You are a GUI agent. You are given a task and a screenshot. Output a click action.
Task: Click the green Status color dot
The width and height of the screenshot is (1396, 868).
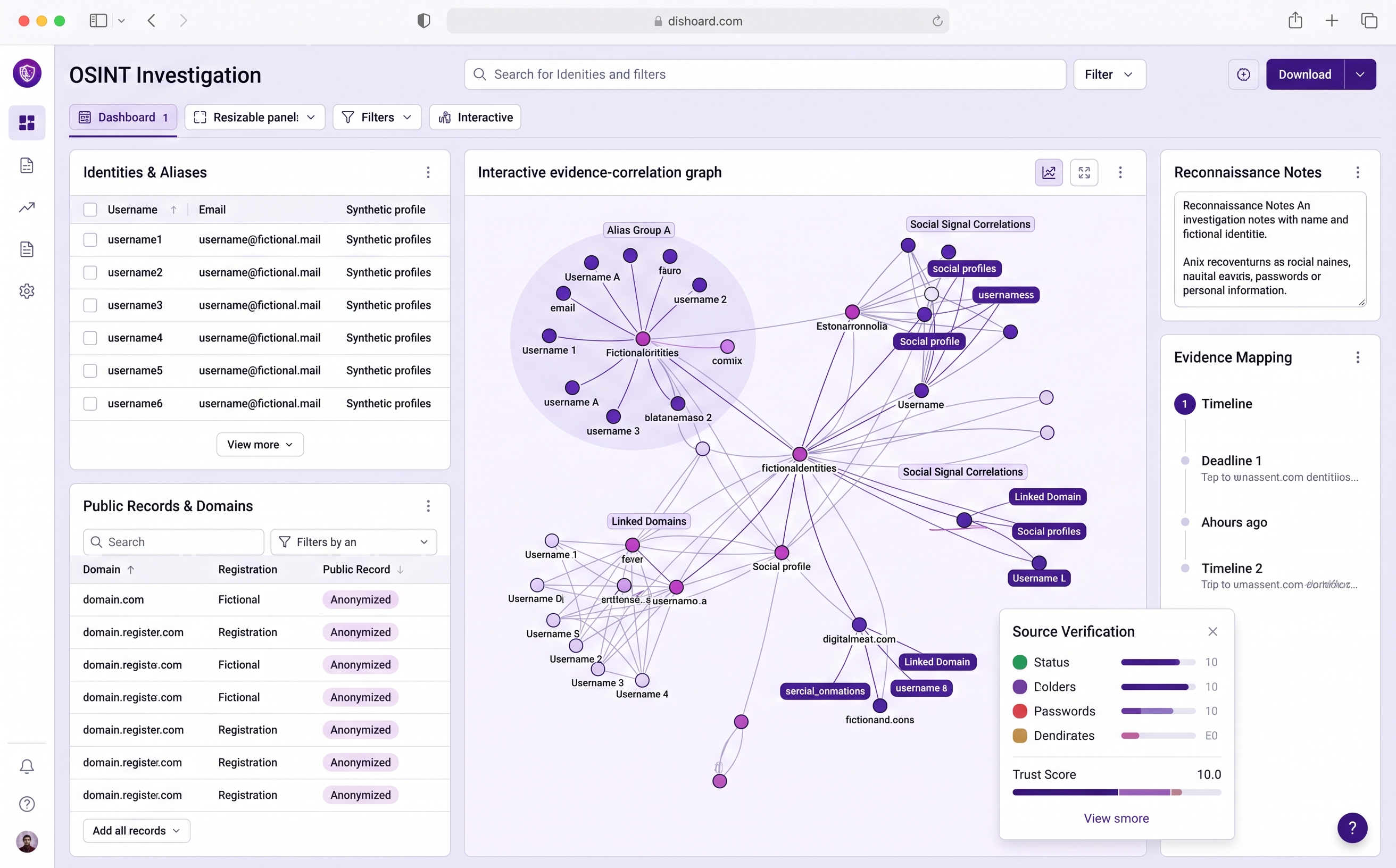click(1019, 663)
